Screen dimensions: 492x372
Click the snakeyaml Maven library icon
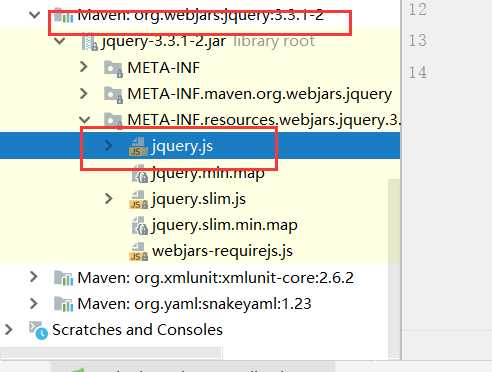tap(63, 304)
